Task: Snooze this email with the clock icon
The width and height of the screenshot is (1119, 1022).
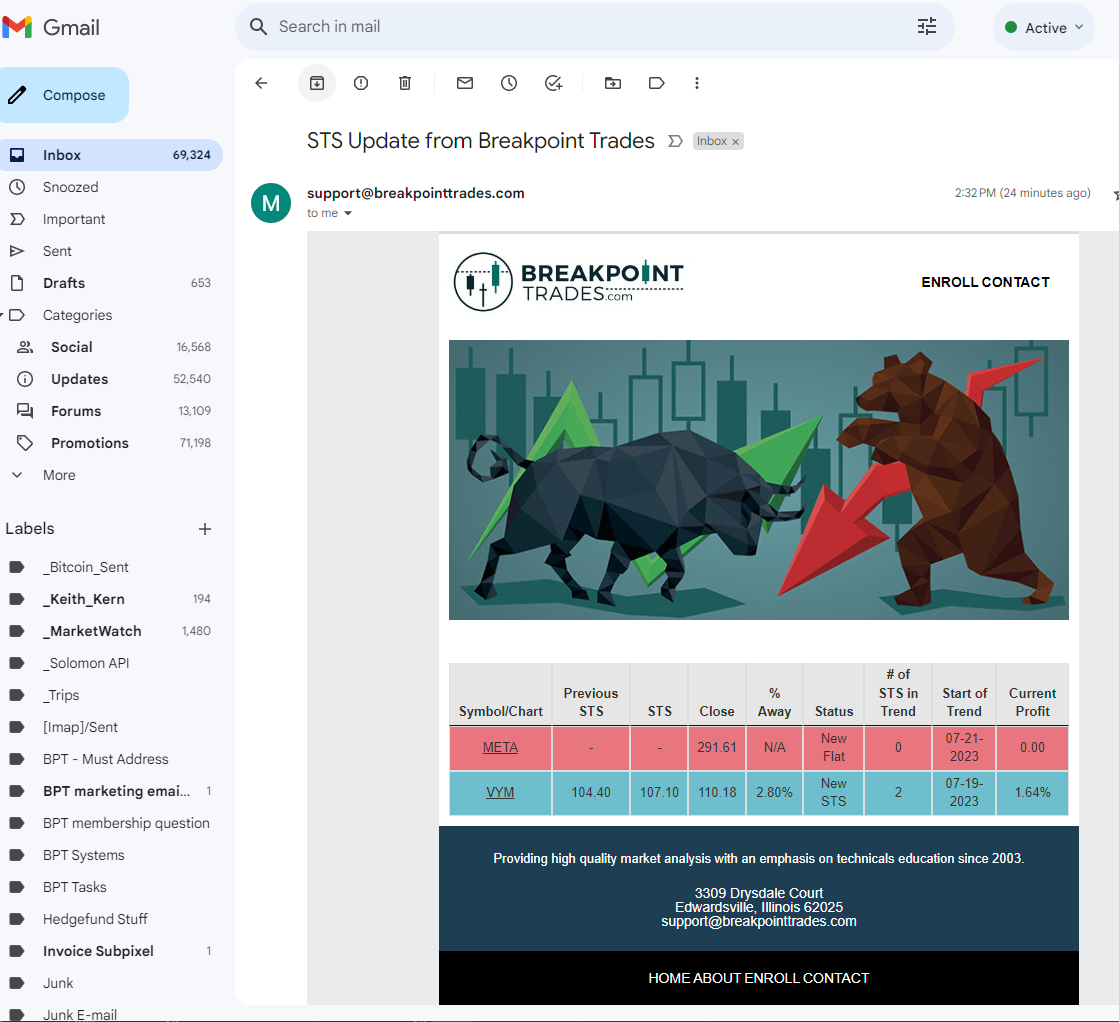Action: click(x=509, y=83)
